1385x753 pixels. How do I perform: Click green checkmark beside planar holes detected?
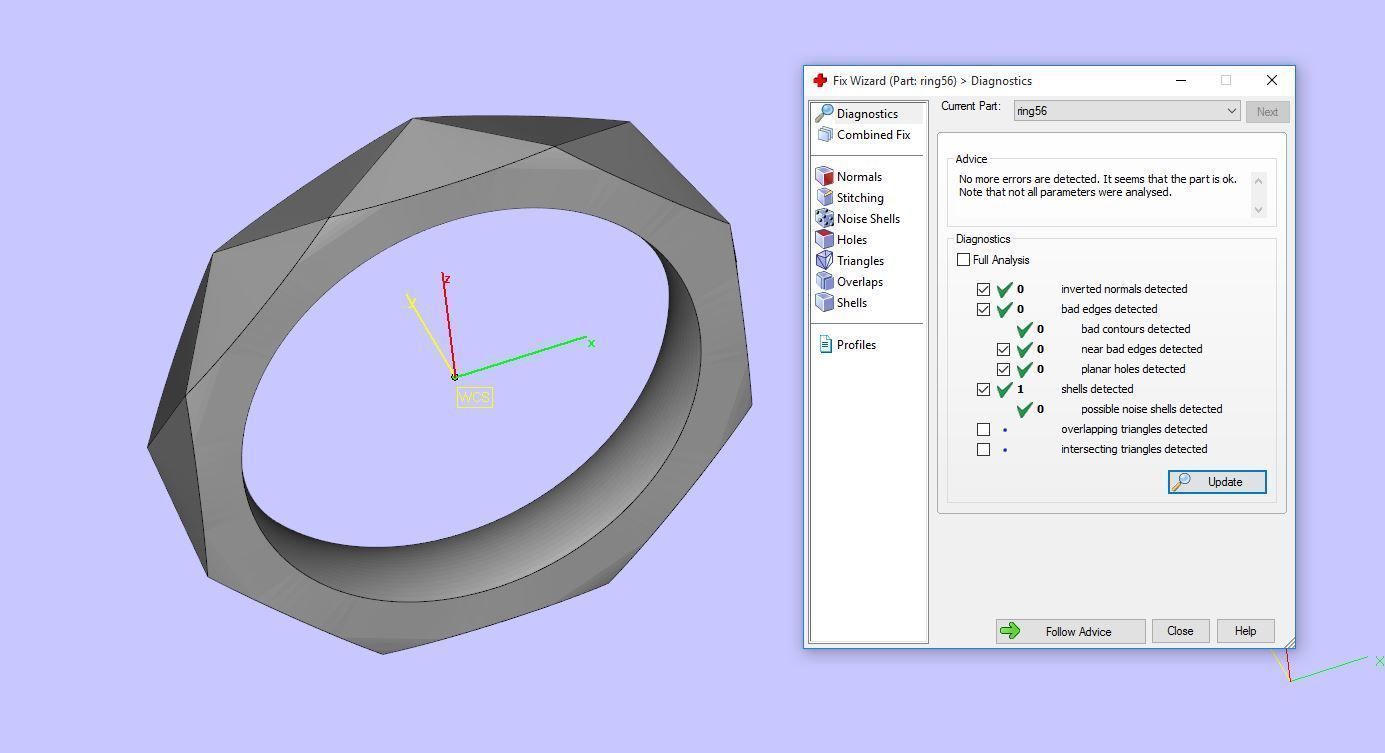click(x=1025, y=369)
